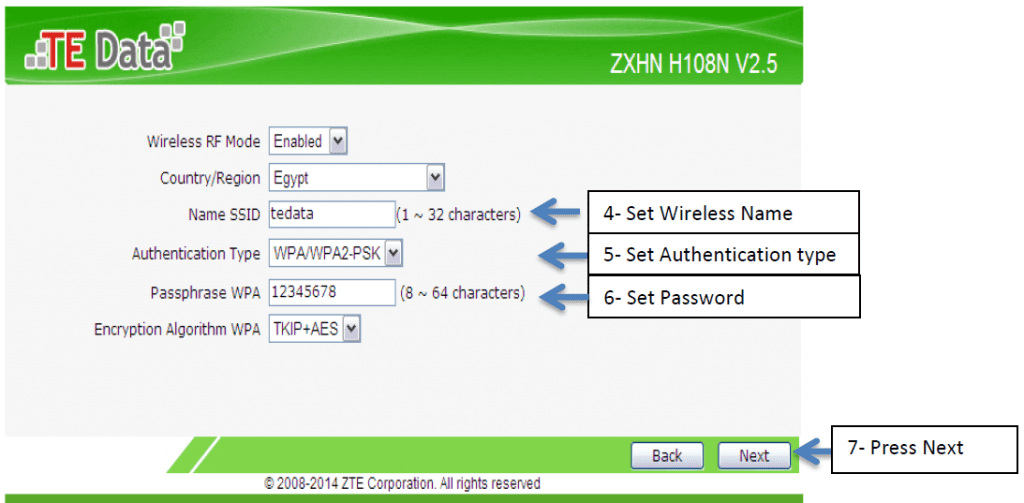
Task: Click the ZXHN H108N V2.5 model title
Action: point(694,65)
